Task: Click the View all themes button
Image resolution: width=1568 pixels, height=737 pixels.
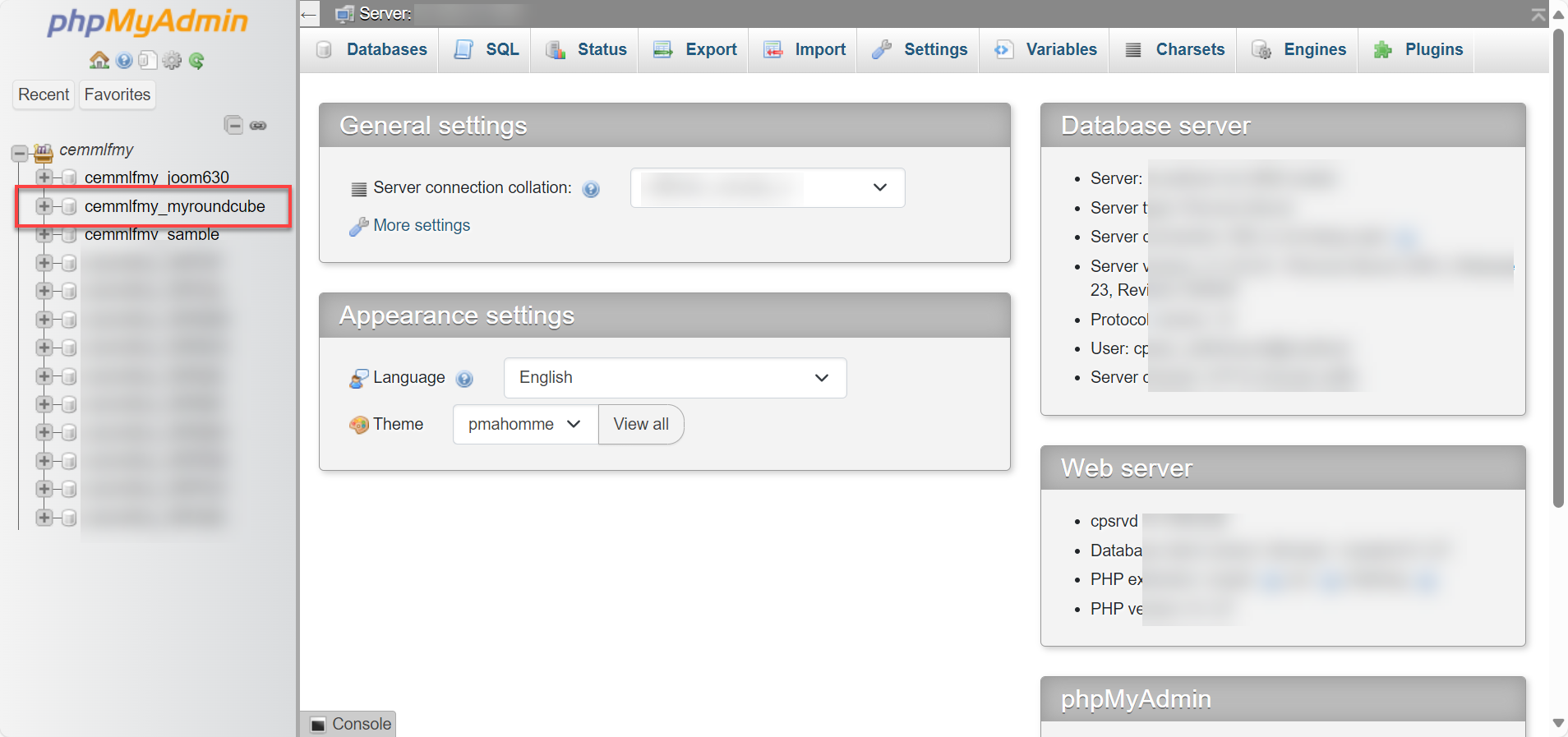Action: 641,424
